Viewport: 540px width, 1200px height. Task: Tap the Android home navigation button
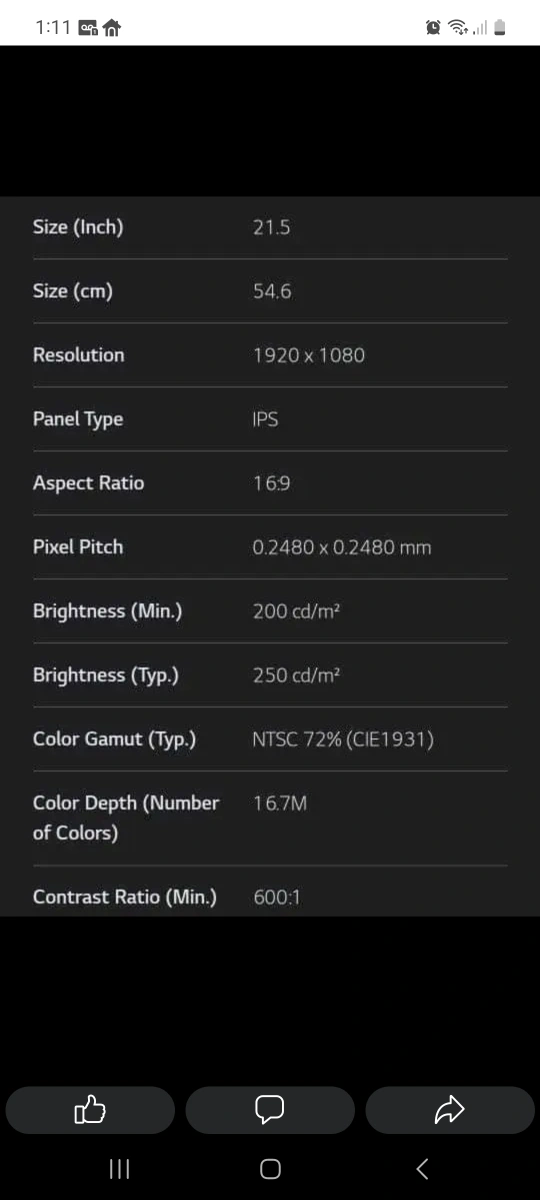coord(270,1168)
